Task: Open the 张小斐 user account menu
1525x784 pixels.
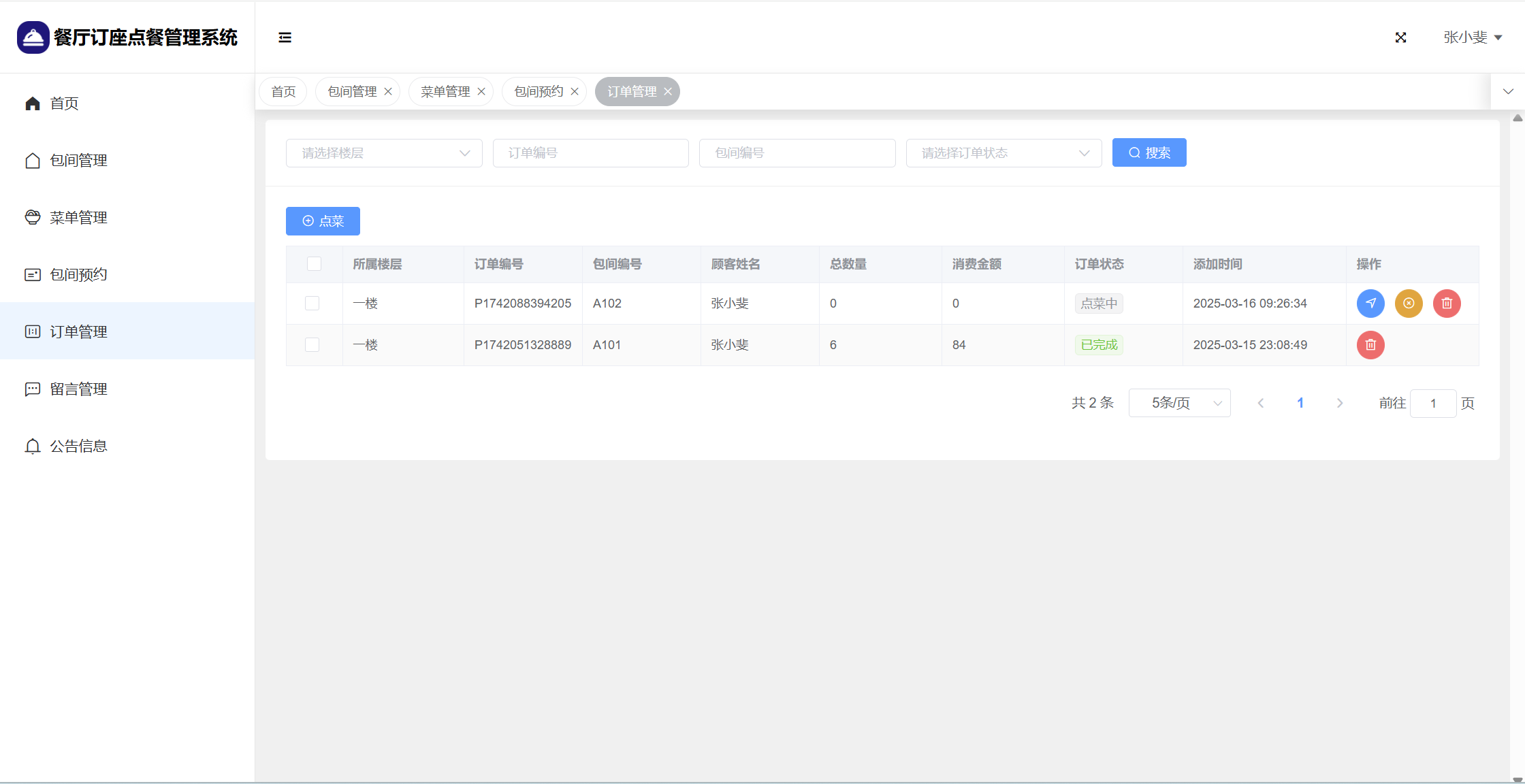Action: tap(1472, 37)
